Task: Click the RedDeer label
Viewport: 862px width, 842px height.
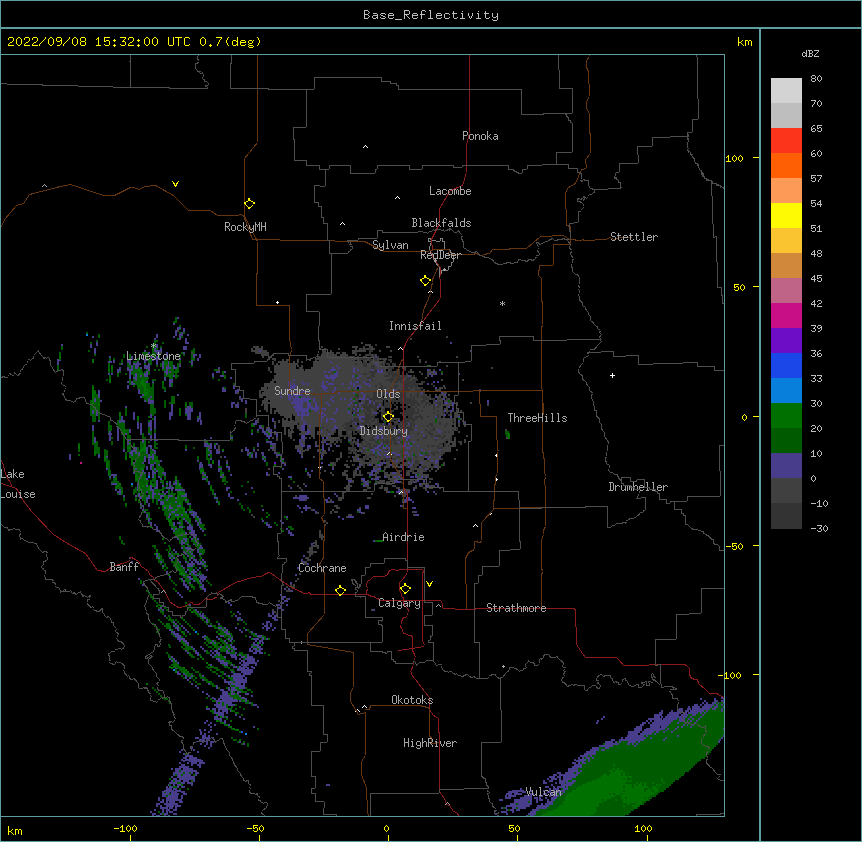Action: click(440, 255)
